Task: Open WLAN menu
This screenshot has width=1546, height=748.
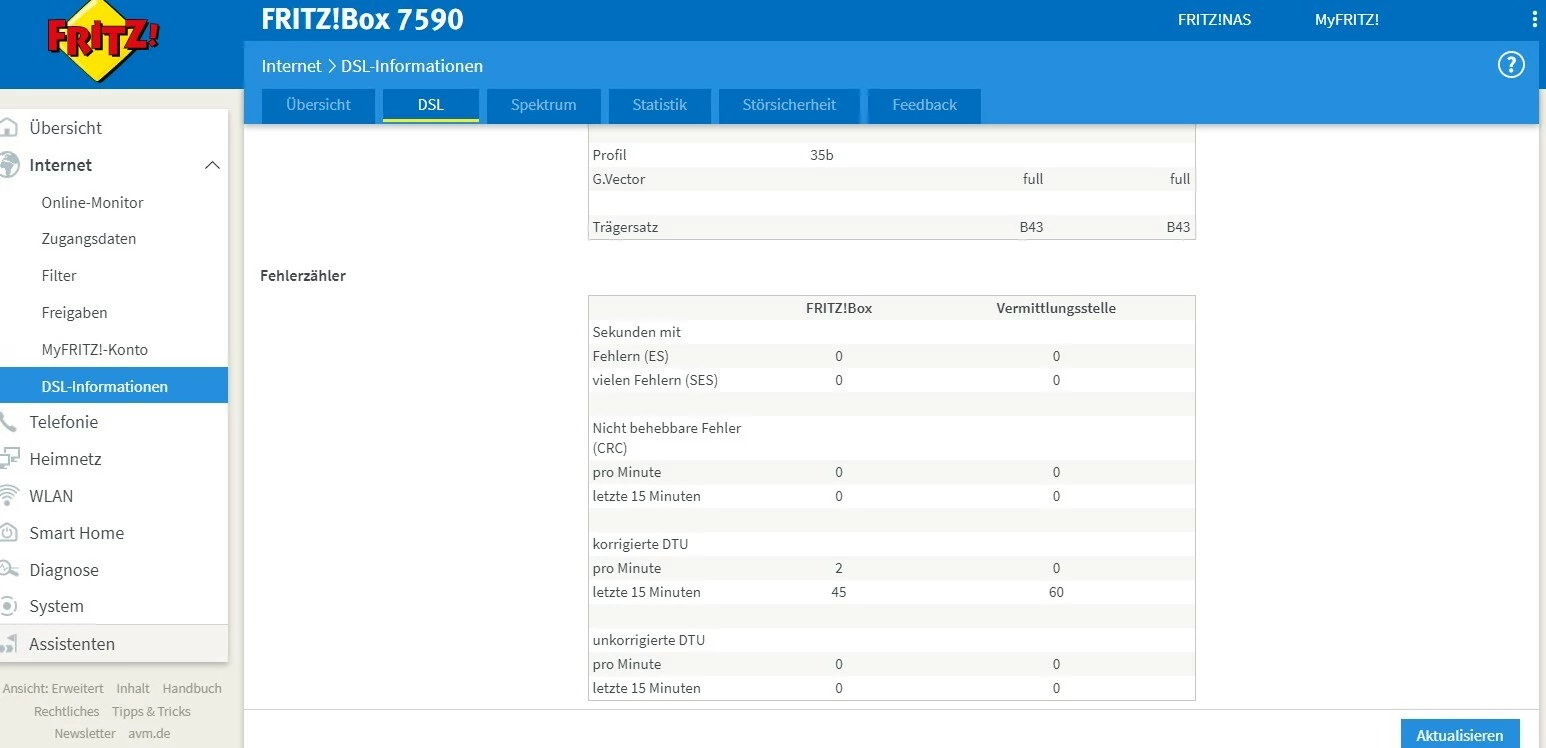Action: pos(51,496)
